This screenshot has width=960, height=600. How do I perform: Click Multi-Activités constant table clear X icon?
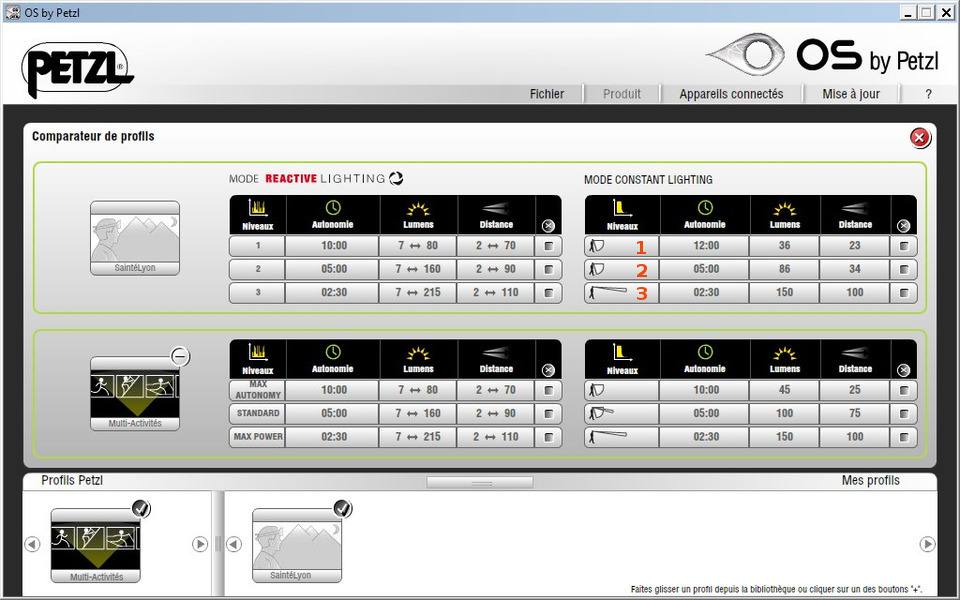(903, 370)
